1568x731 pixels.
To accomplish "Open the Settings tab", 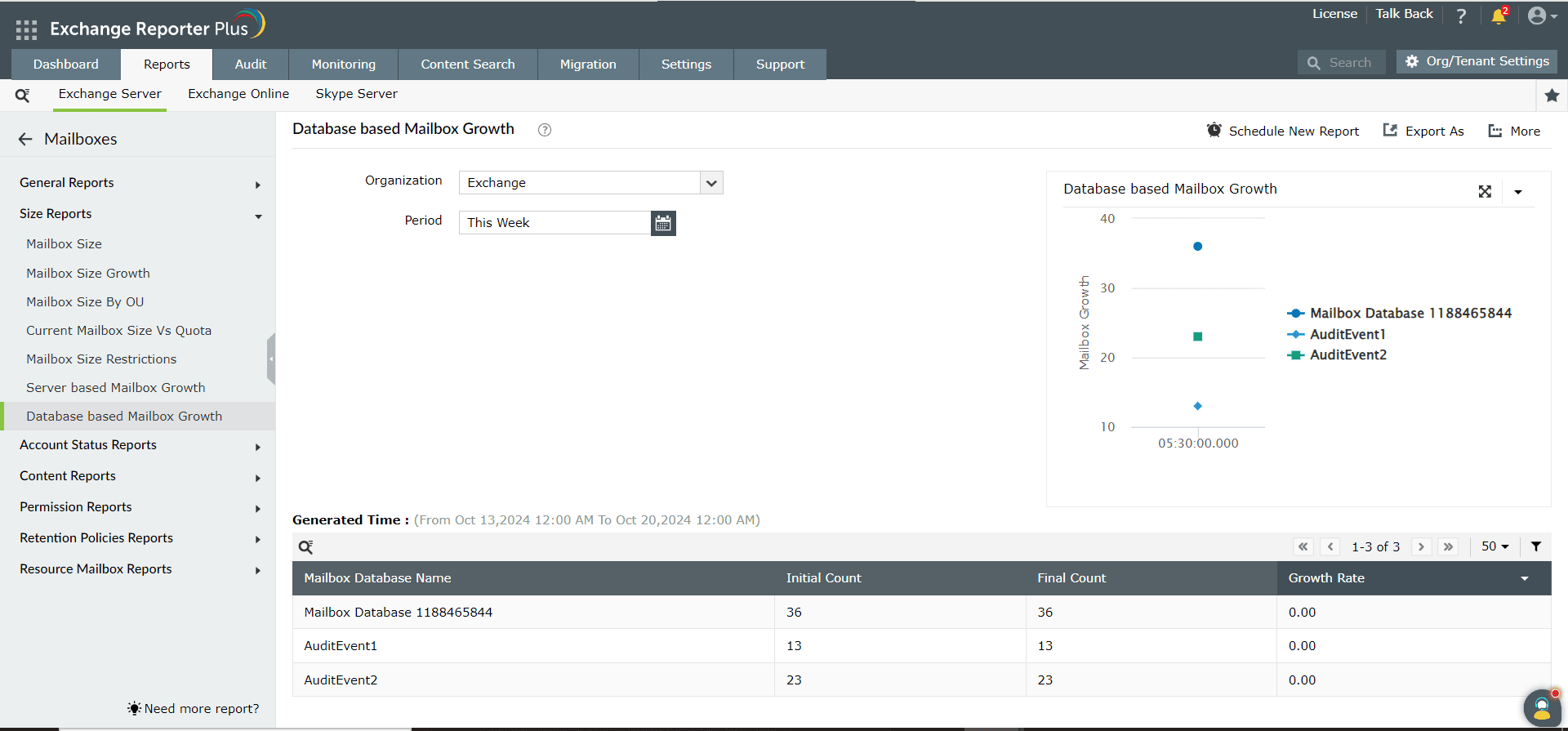I will point(686,65).
